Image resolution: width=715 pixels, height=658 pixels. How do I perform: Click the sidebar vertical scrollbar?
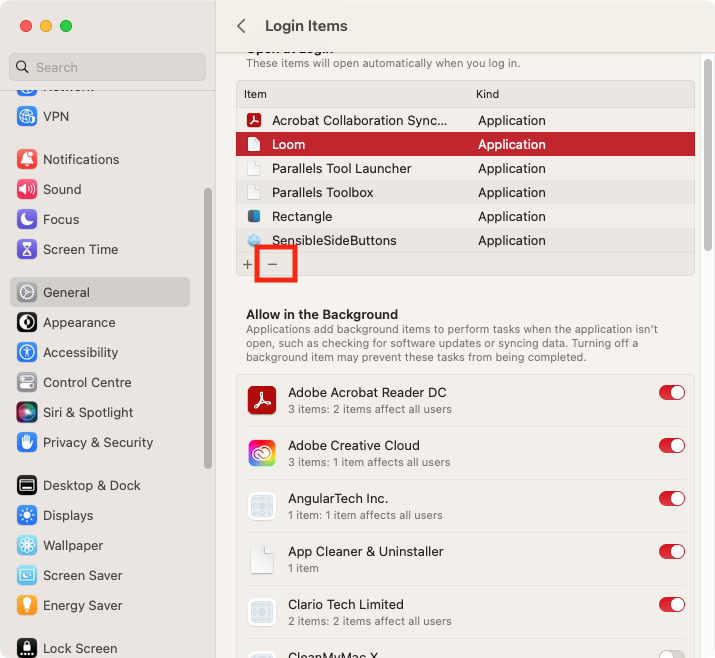tap(208, 328)
